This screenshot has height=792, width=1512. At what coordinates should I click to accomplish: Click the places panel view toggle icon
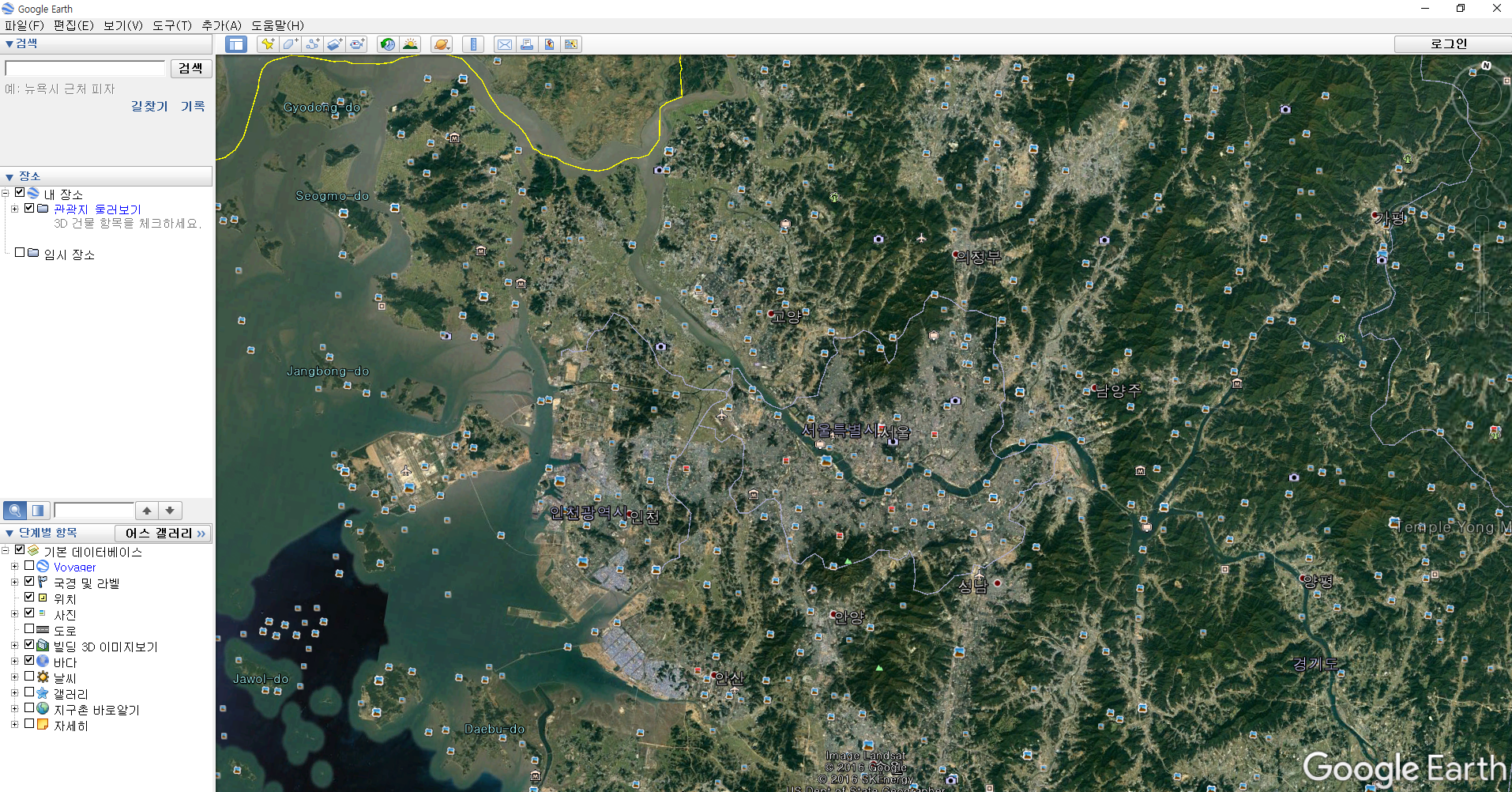click(x=38, y=511)
